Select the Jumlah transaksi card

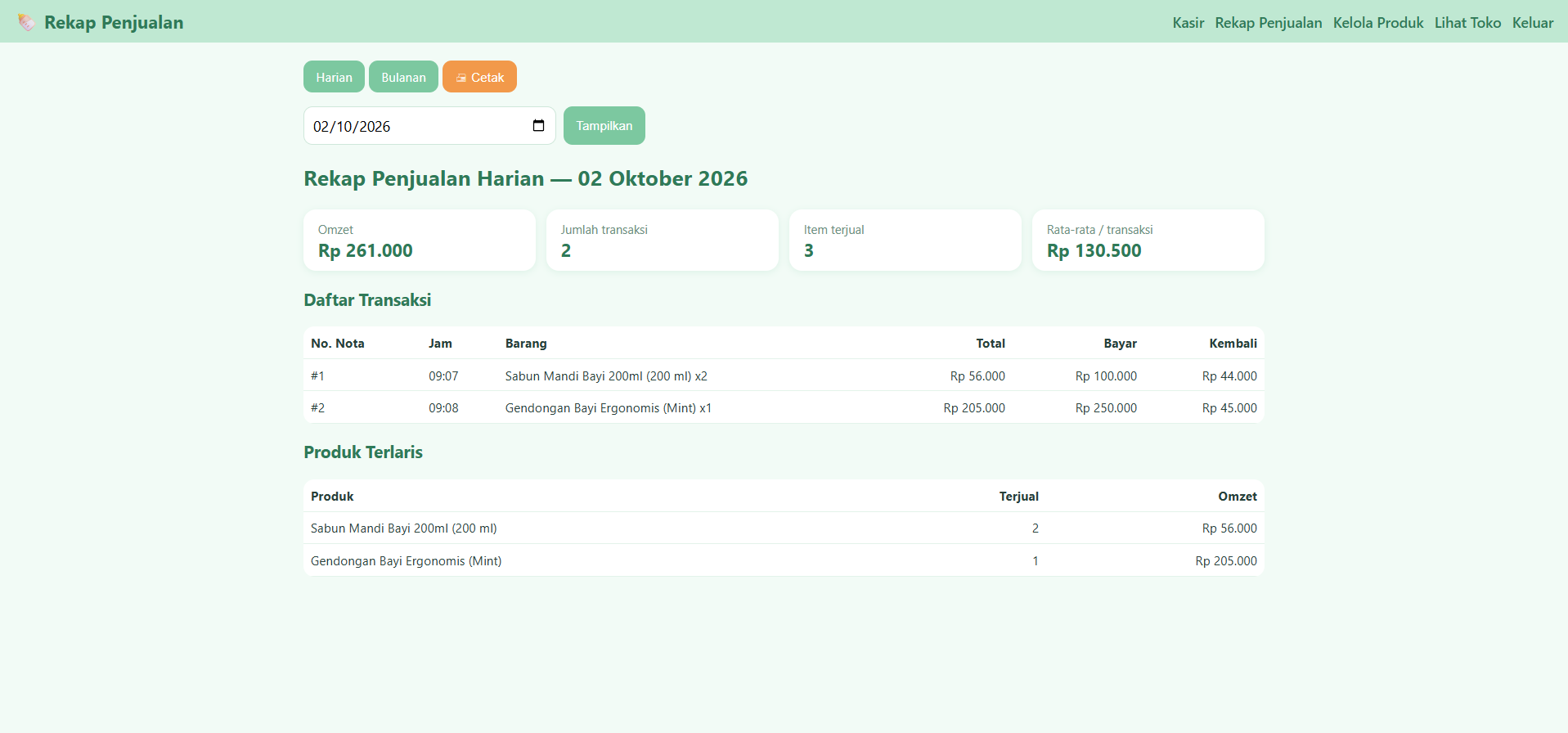[663, 240]
